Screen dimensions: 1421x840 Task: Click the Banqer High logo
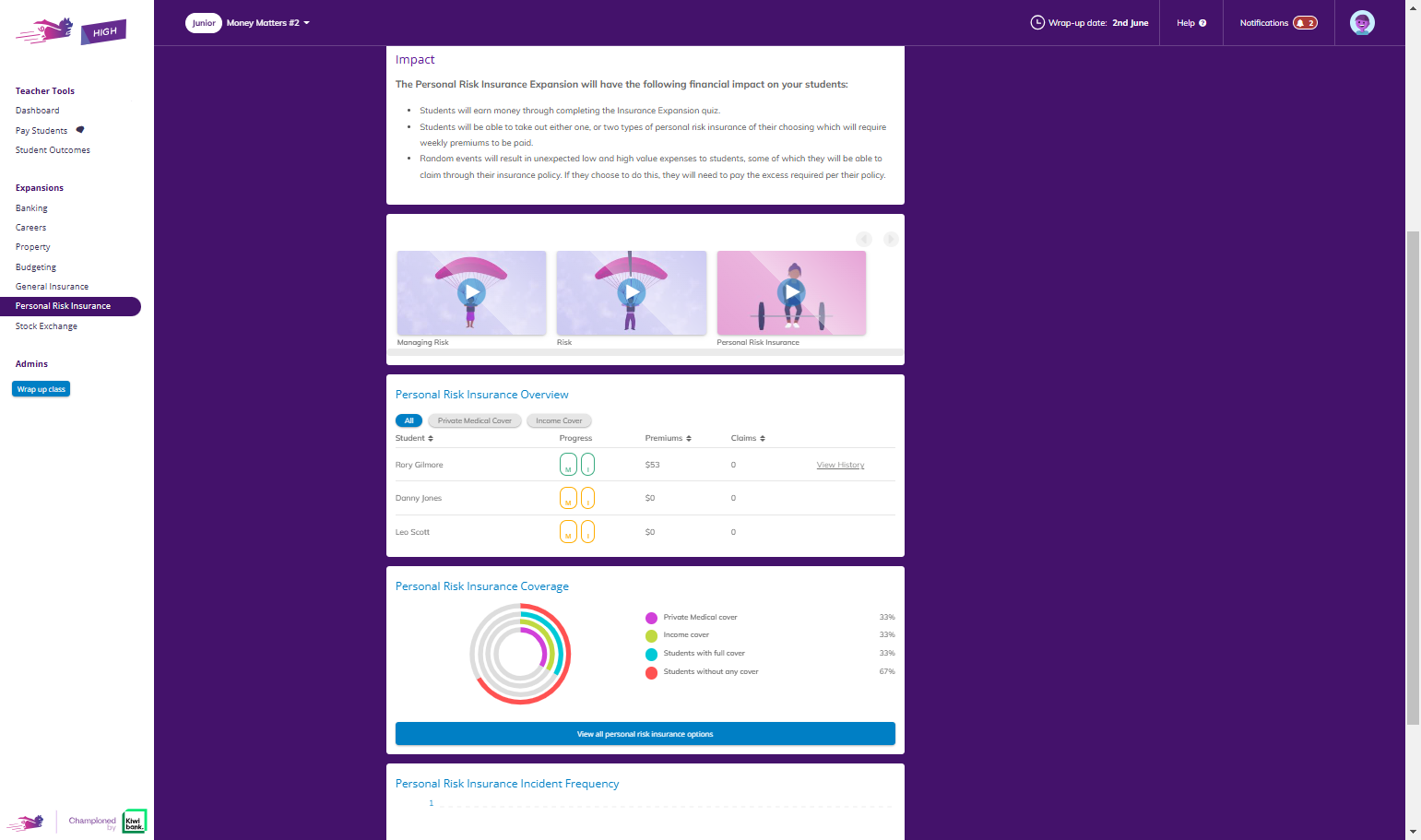[x=71, y=30]
